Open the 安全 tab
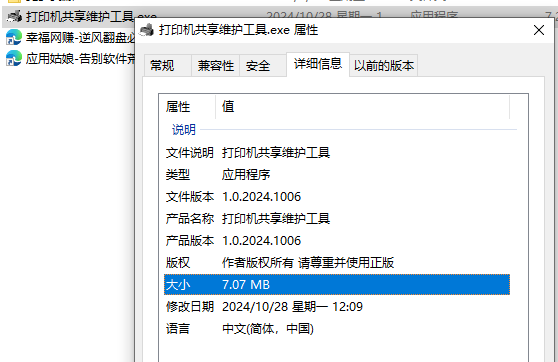The image size is (558, 362). (263, 65)
